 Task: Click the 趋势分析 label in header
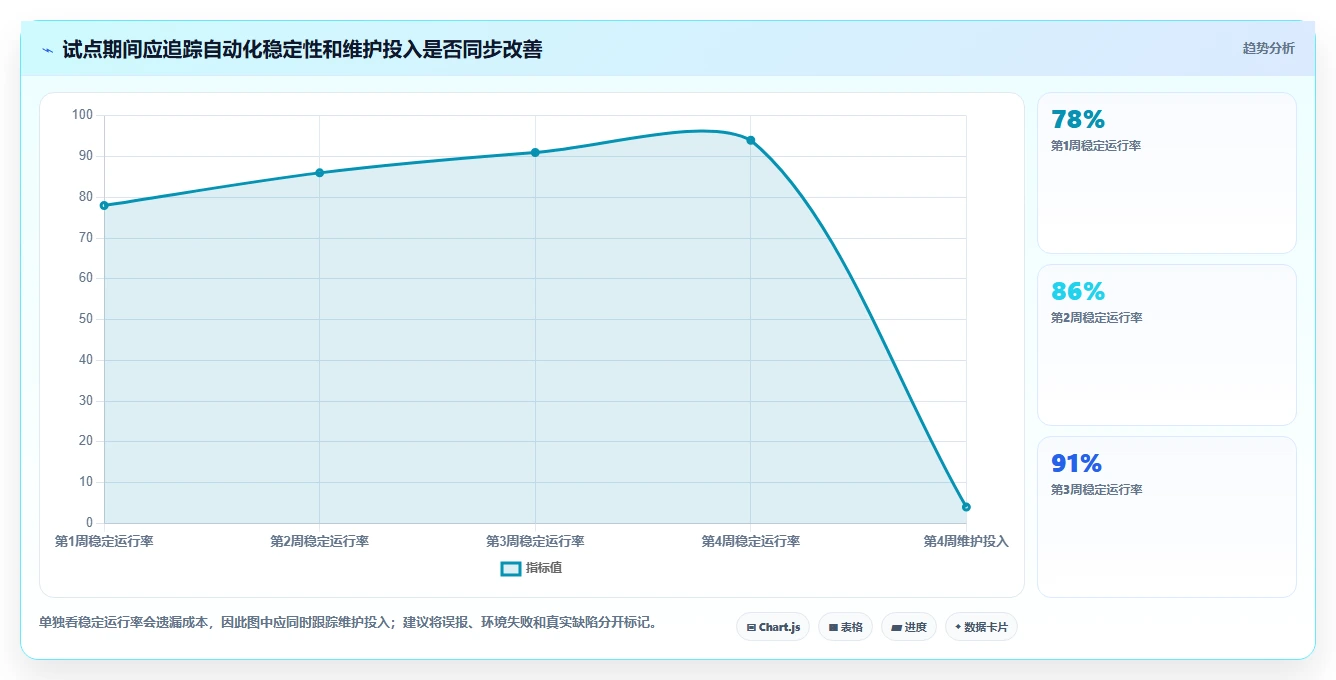(1268, 48)
